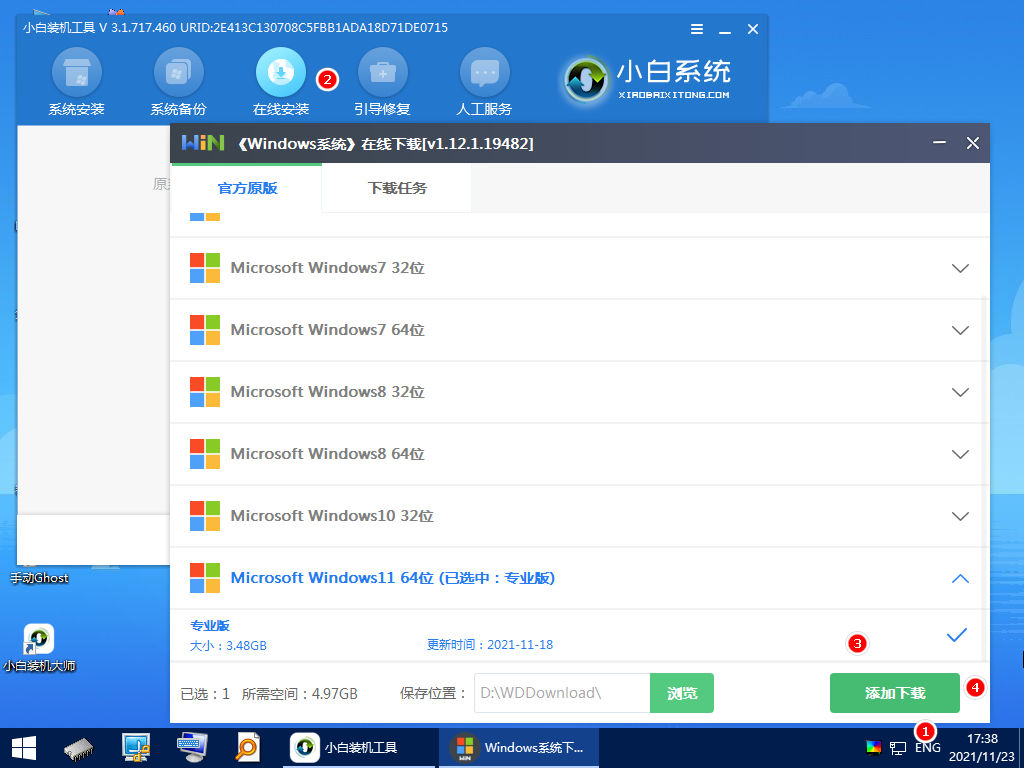Click Windows logo of Windows10 32位 row
This screenshot has width=1024, height=768.
(205, 516)
